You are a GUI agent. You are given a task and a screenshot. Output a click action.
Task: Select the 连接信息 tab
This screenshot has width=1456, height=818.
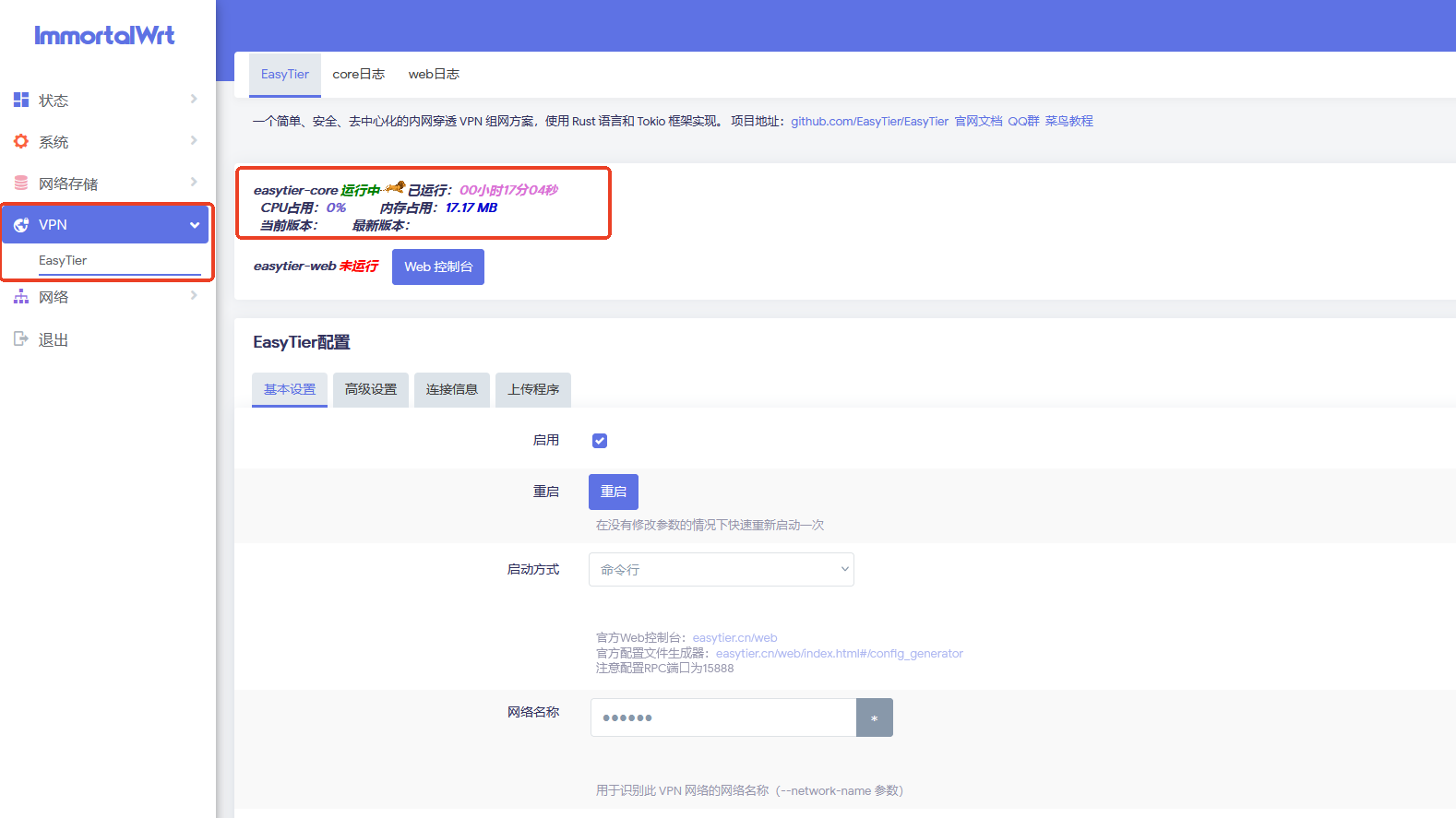pos(452,389)
